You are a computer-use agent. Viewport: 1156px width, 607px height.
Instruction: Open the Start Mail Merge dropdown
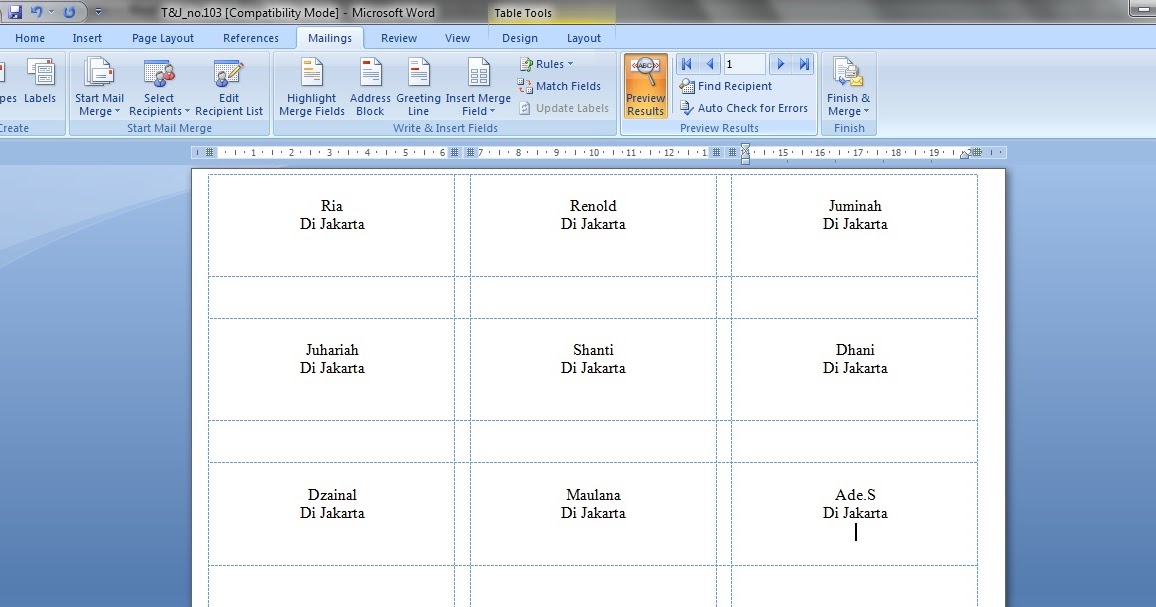99,87
